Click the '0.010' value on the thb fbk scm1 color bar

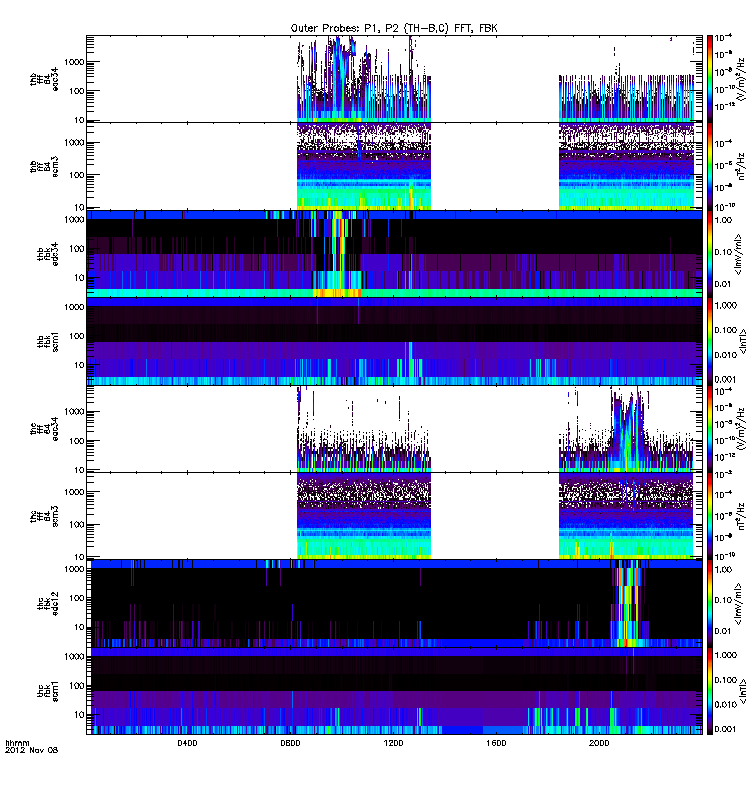[x=726, y=355]
